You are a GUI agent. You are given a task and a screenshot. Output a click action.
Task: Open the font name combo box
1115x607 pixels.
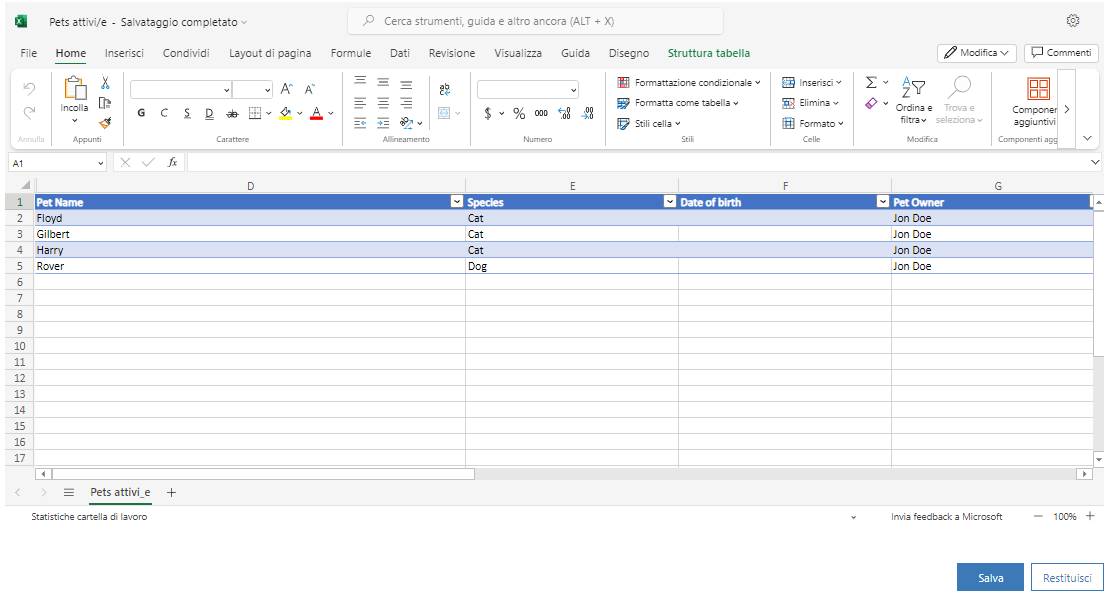181,90
